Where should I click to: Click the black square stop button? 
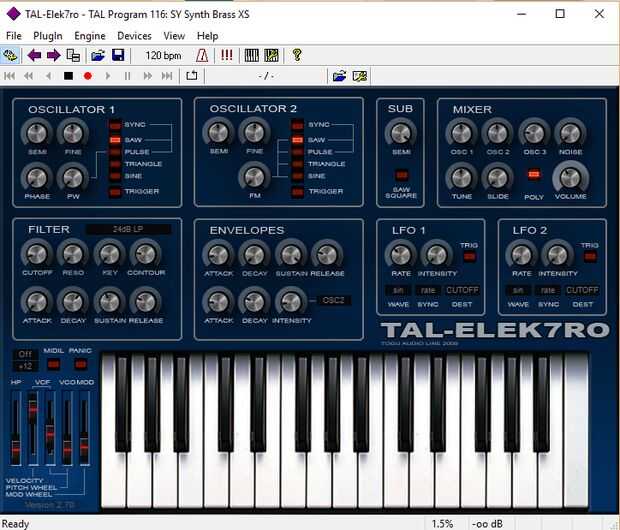[x=68, y=76]
